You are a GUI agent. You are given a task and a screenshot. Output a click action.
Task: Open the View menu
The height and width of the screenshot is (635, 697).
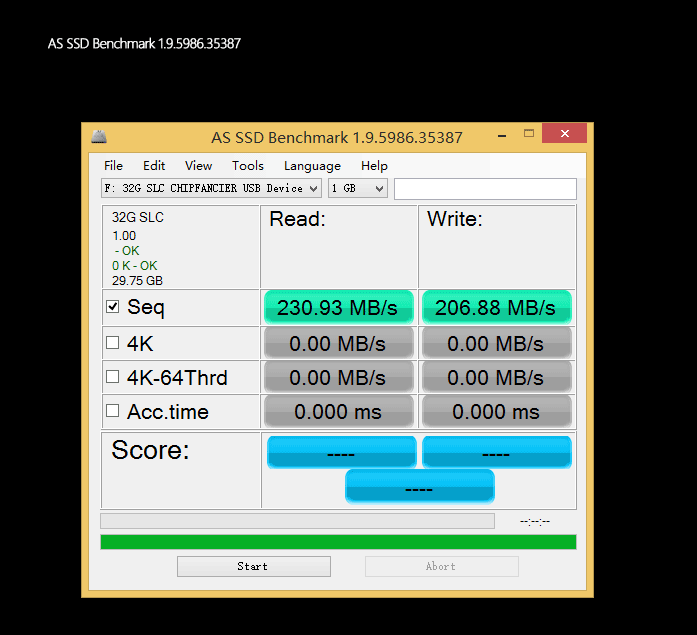pyautogui.click(x=198, y=166)
